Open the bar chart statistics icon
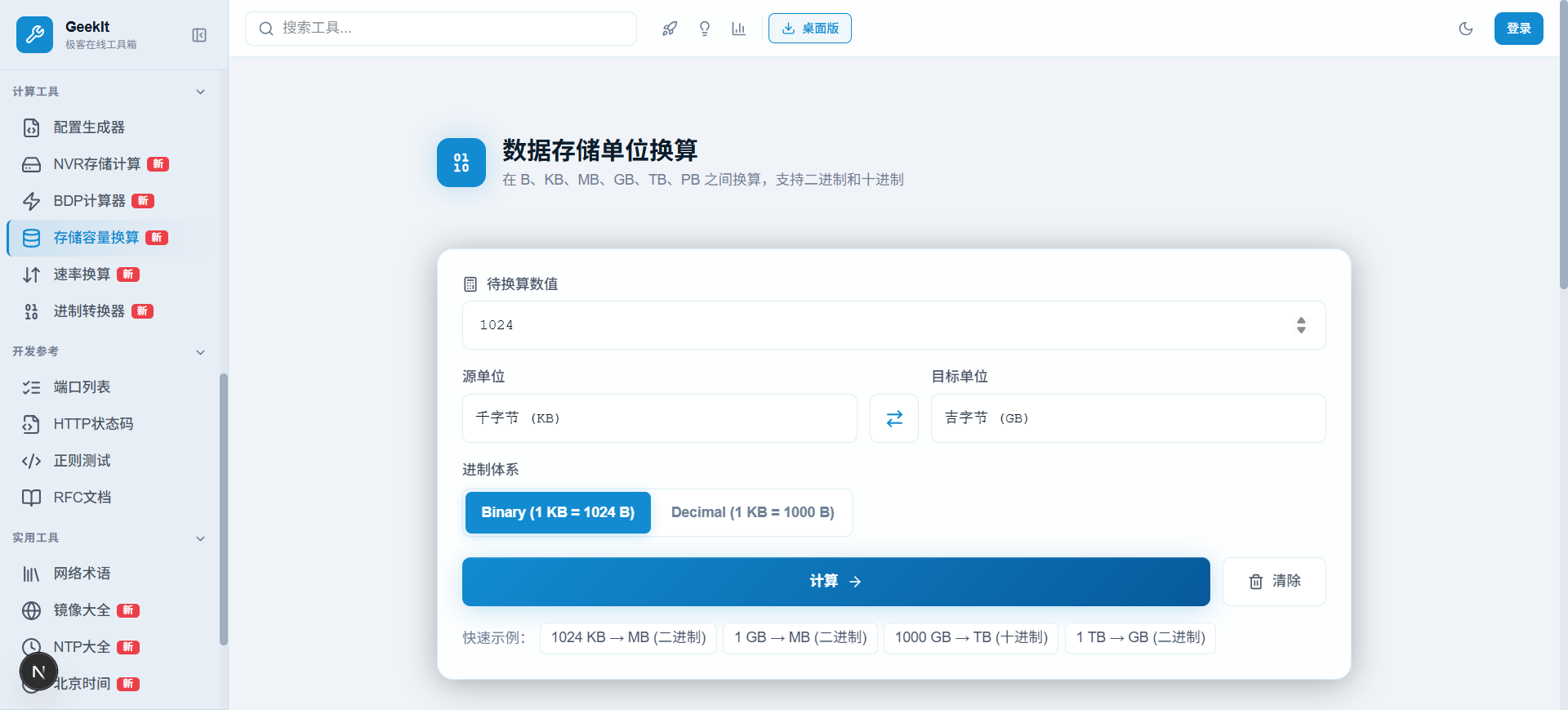The image size is (1568, 710). tap(739, 29)
